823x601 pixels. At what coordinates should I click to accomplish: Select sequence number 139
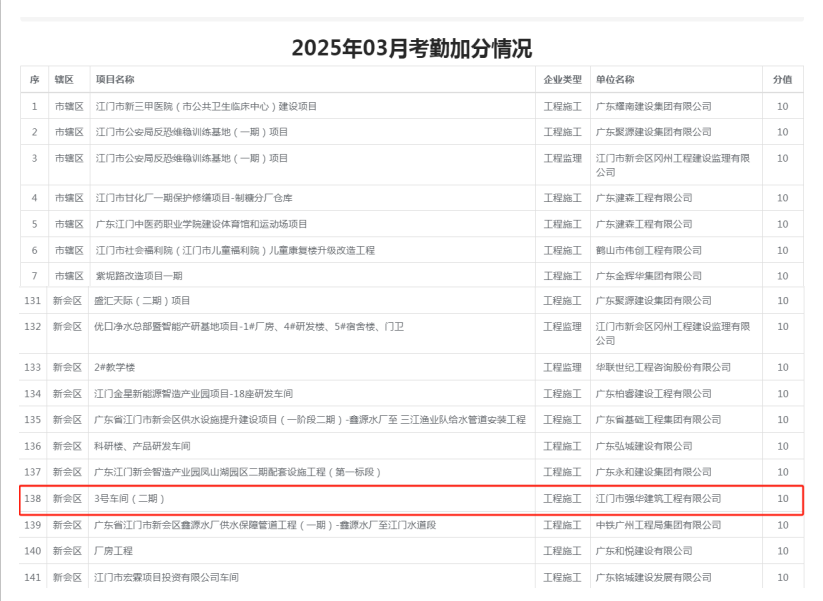click(x=33, y=525)
